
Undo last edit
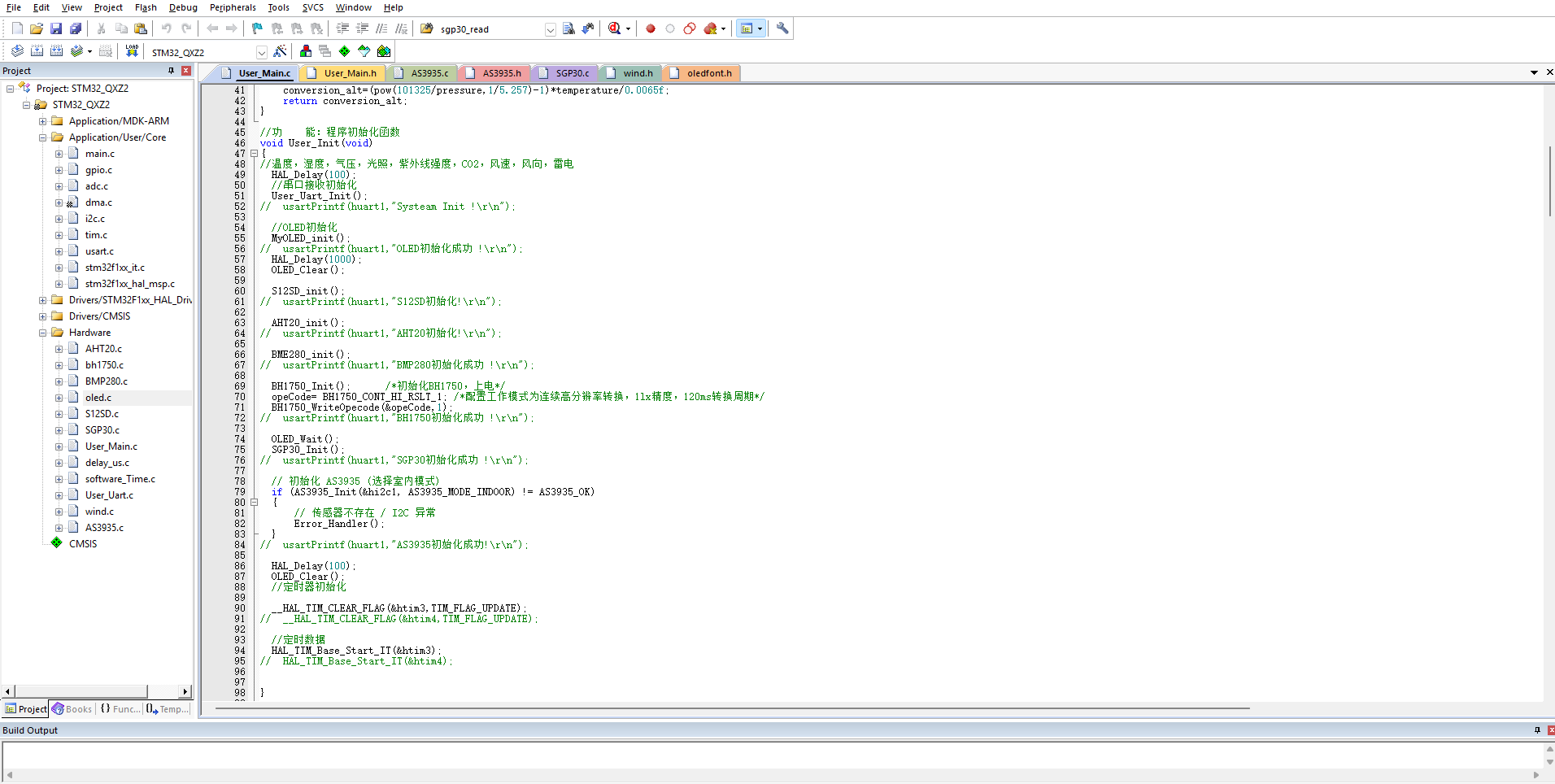(x=167, y=28)
